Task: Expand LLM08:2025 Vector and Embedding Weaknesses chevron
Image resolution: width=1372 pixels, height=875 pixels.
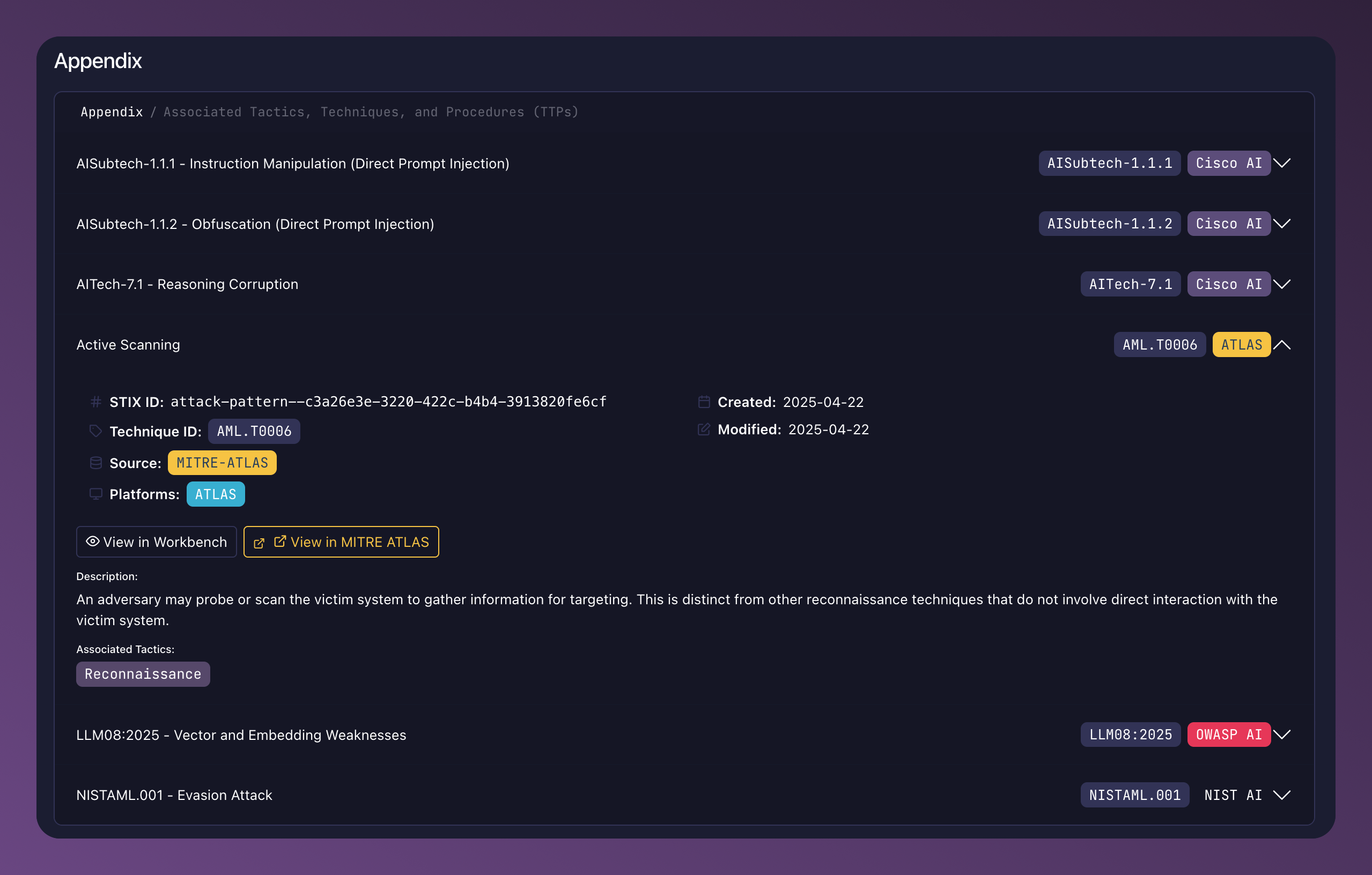Action: pyautogui.click(x=1282, y=735)
